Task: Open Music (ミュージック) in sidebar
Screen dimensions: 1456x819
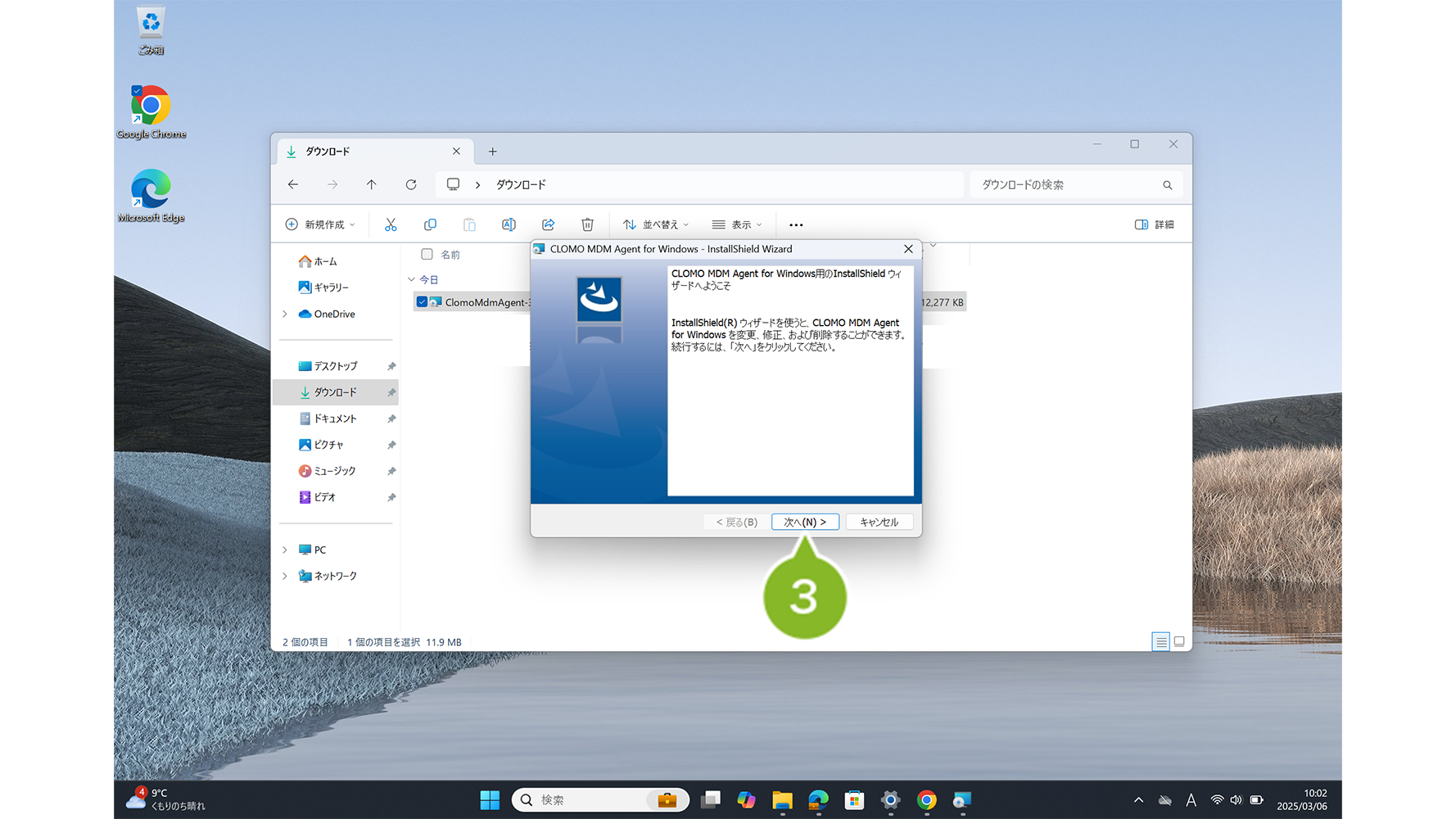Action: pyautogui.click(x=327, y=471)
